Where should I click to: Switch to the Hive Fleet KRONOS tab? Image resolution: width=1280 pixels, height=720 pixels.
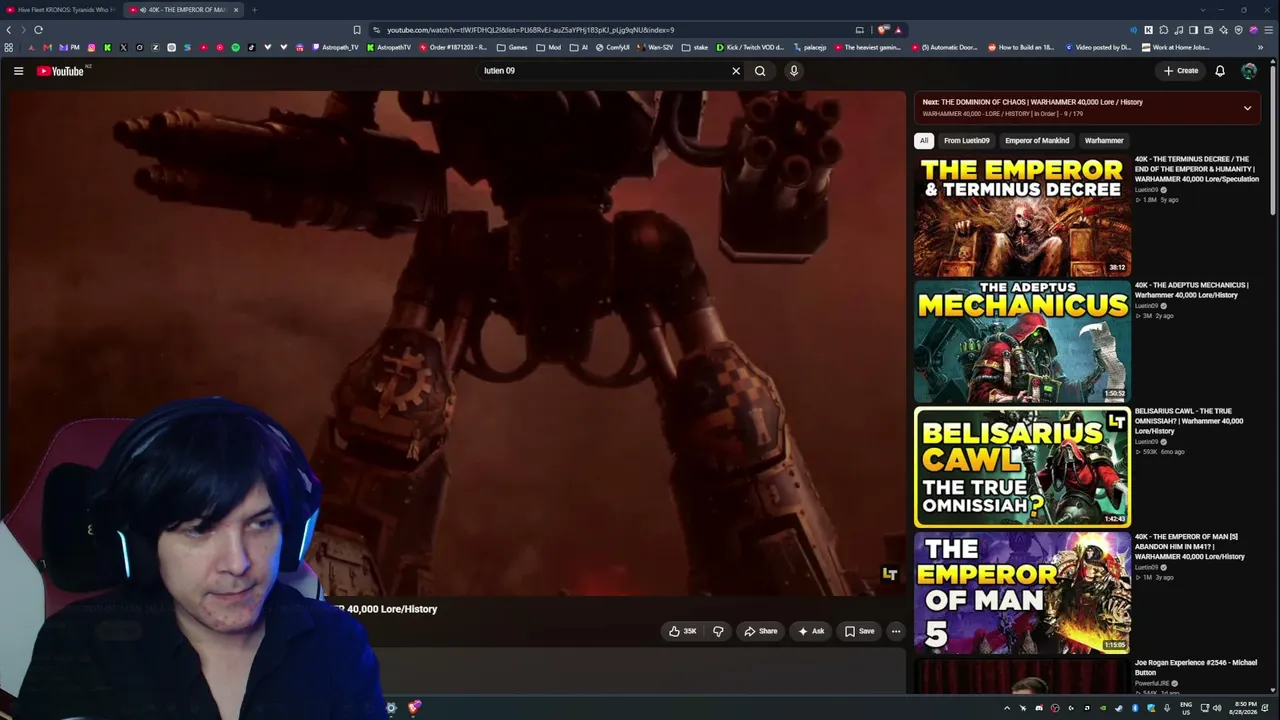(60, 10)
